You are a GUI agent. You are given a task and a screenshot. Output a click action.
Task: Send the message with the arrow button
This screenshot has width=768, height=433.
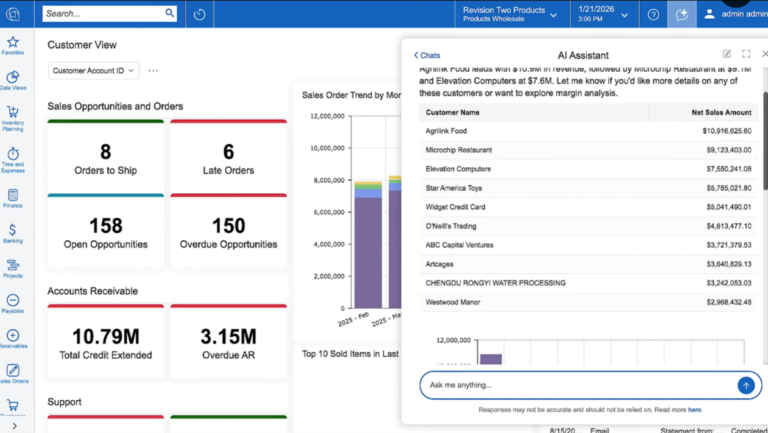(x=746, y=385)
